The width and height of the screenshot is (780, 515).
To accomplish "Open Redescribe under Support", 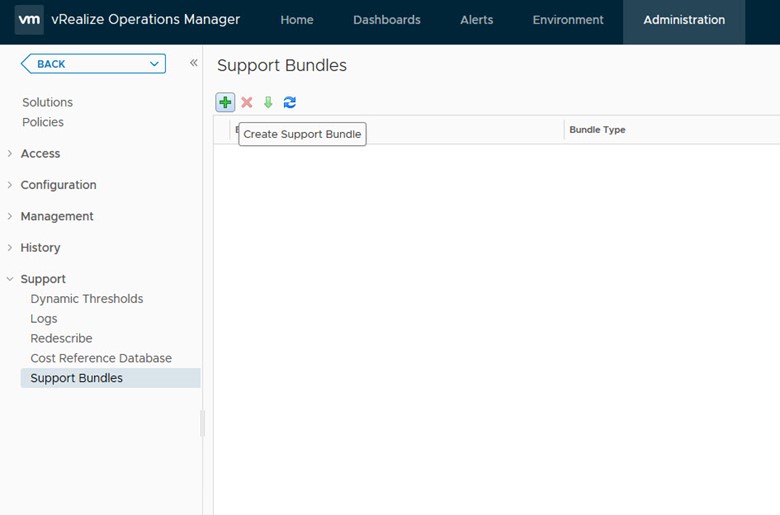I will coord(61,339).
